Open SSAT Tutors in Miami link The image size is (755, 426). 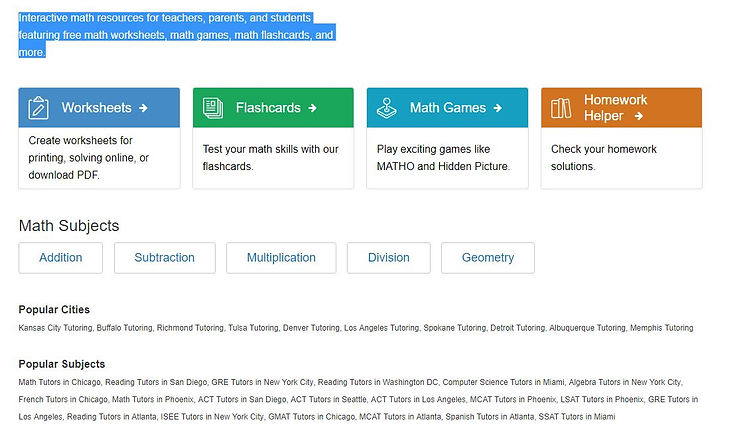click(x=577, y=417)
